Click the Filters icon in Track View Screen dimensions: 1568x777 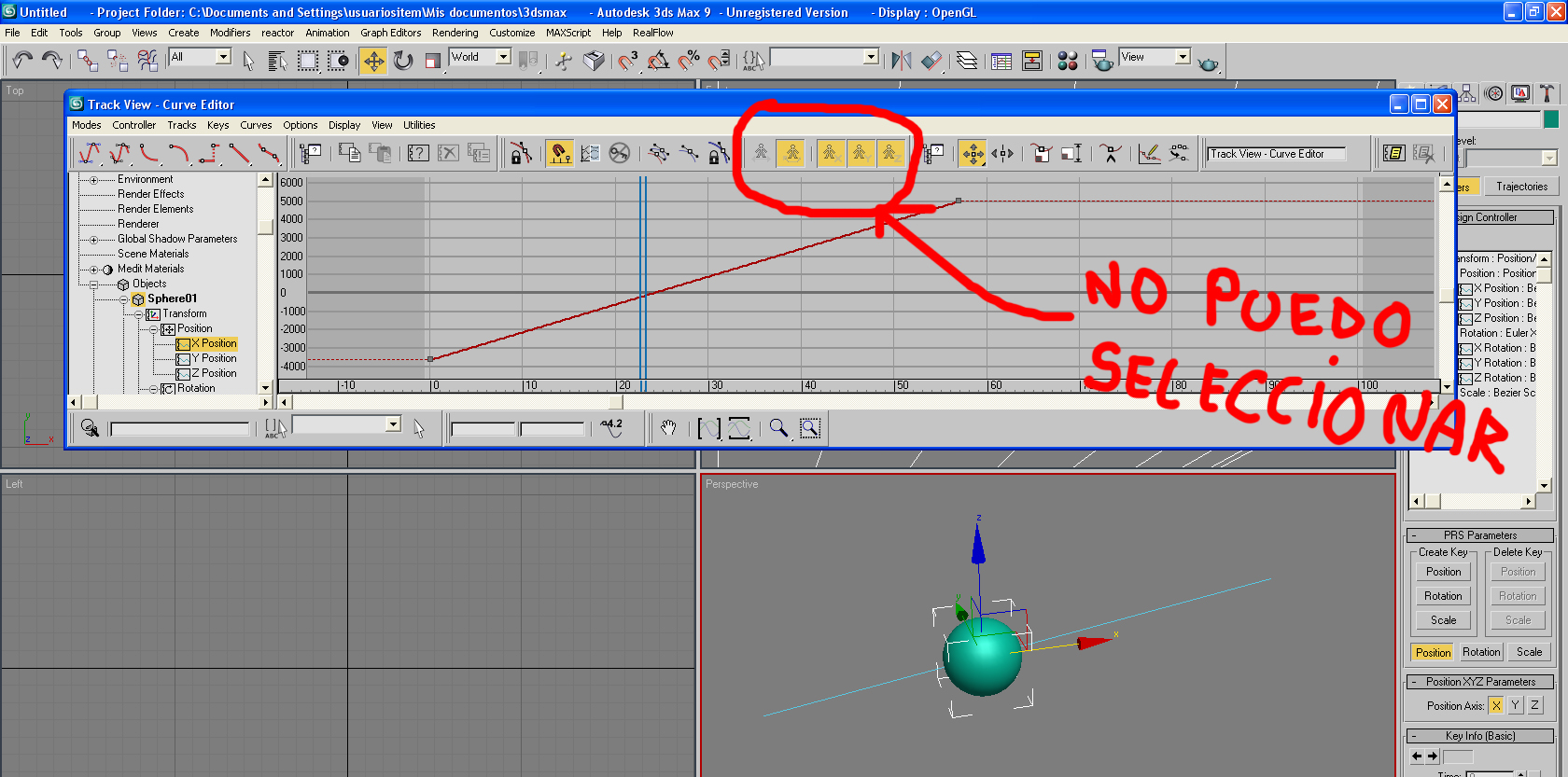click(310, 153)
